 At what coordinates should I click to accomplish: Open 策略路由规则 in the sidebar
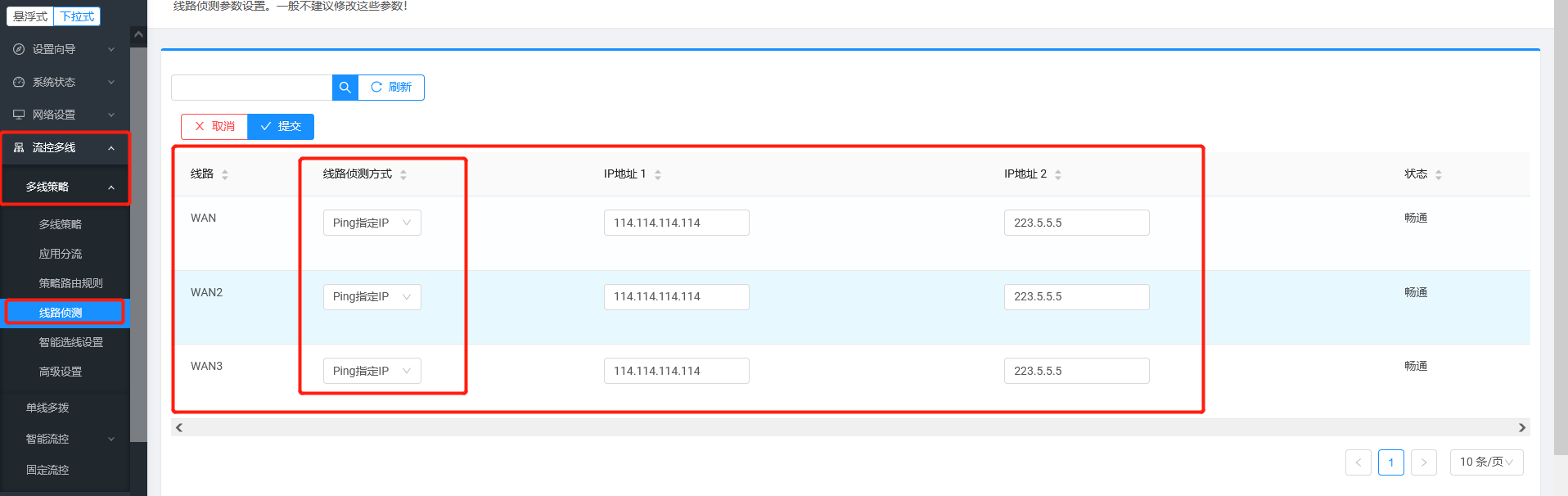[70, 283]
